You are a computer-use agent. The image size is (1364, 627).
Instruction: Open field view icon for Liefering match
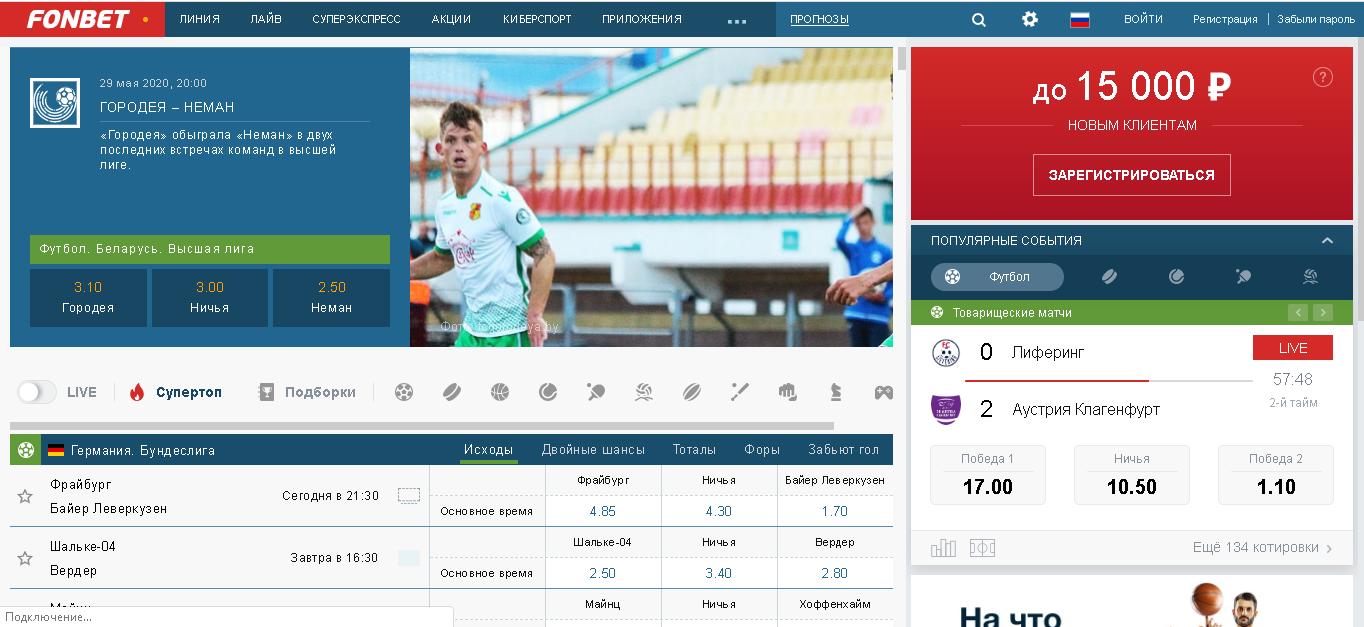(x=982, y=548)
